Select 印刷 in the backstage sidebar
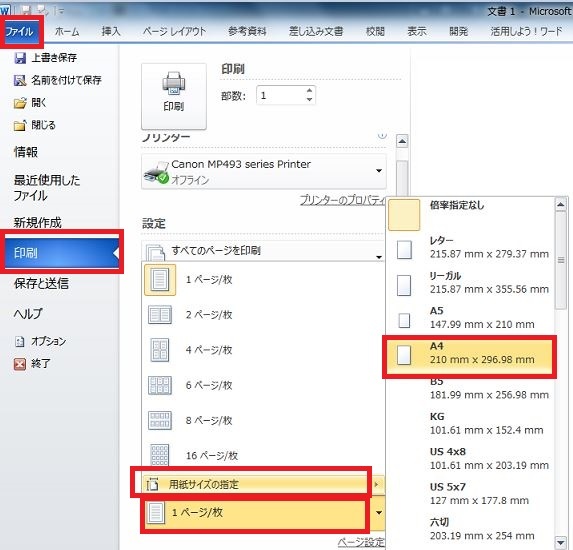 click(x=62, y=253)
